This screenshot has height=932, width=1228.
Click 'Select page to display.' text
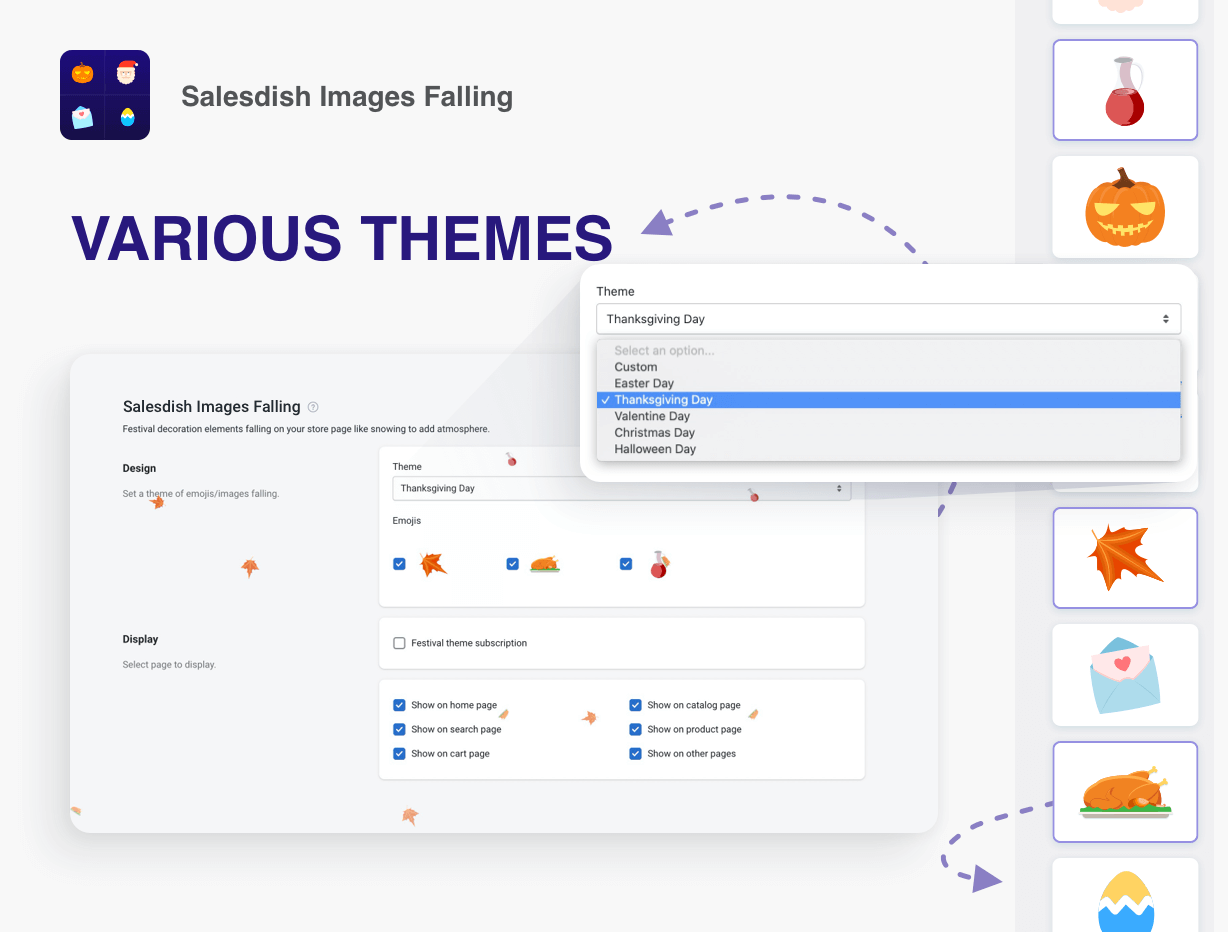(169, 664)
